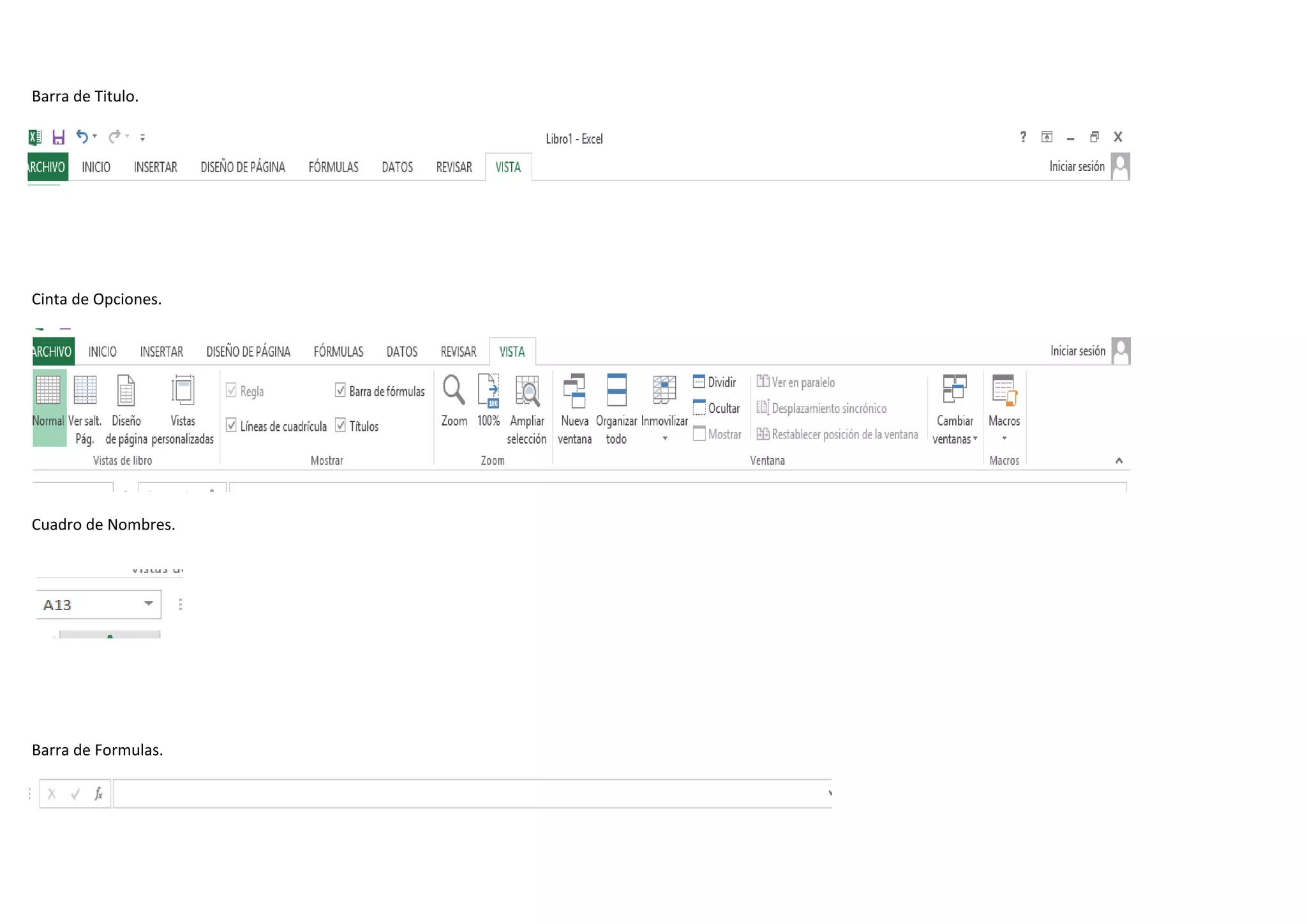Toggle the Títulos checkbox

tap(341, 425)
